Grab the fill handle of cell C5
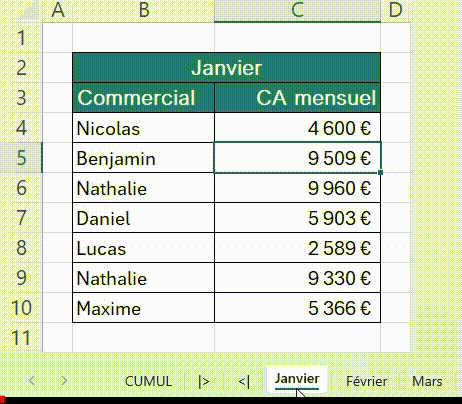The width and height of the screenshot is (462, 404). 381,172
